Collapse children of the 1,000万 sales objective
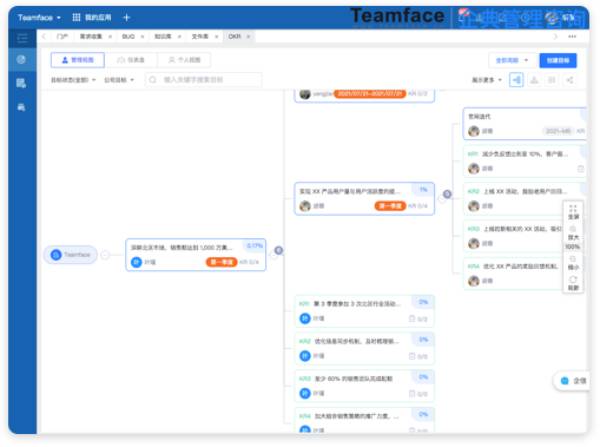This screenshot has height=447, width=600. pyautogui.click(x=278, y=251)
